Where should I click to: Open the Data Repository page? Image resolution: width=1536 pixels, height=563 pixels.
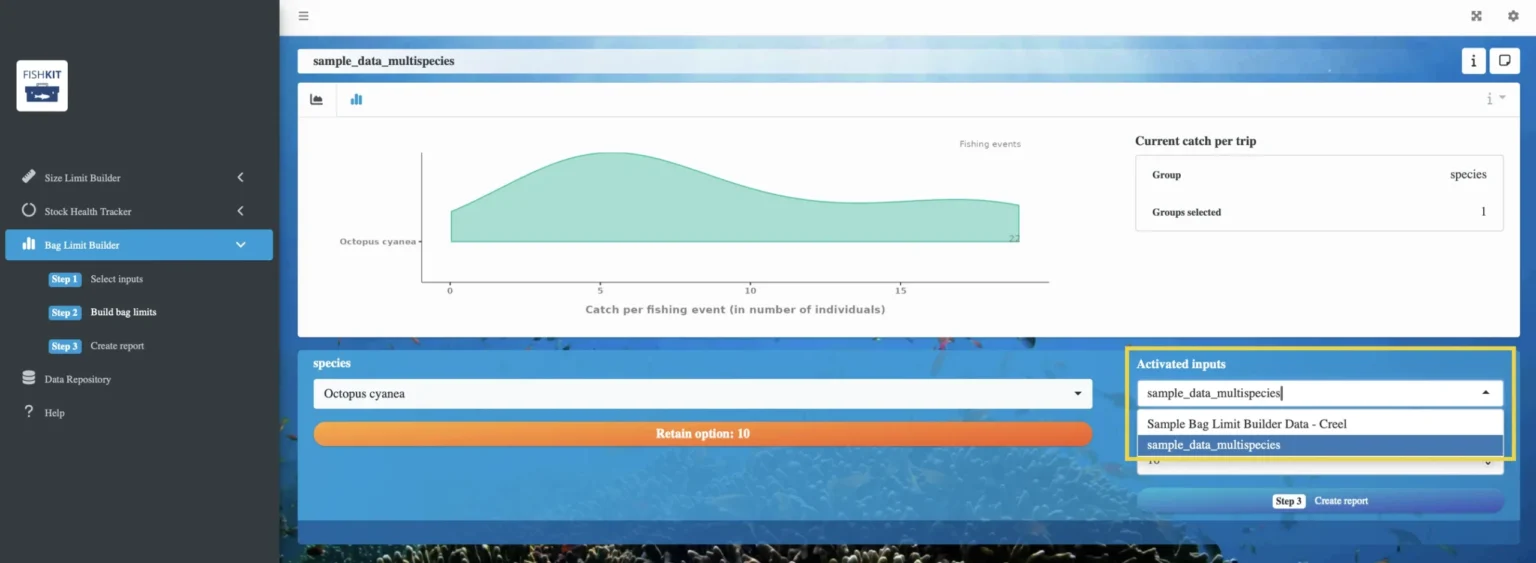point(77,379)
